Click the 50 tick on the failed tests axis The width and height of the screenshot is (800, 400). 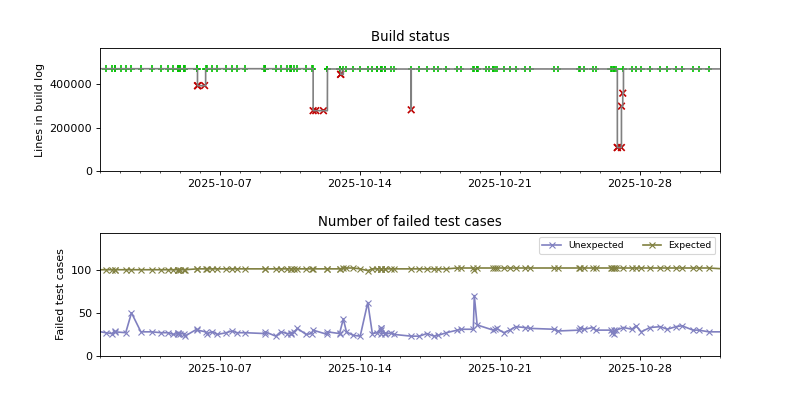tap(86, 313)
